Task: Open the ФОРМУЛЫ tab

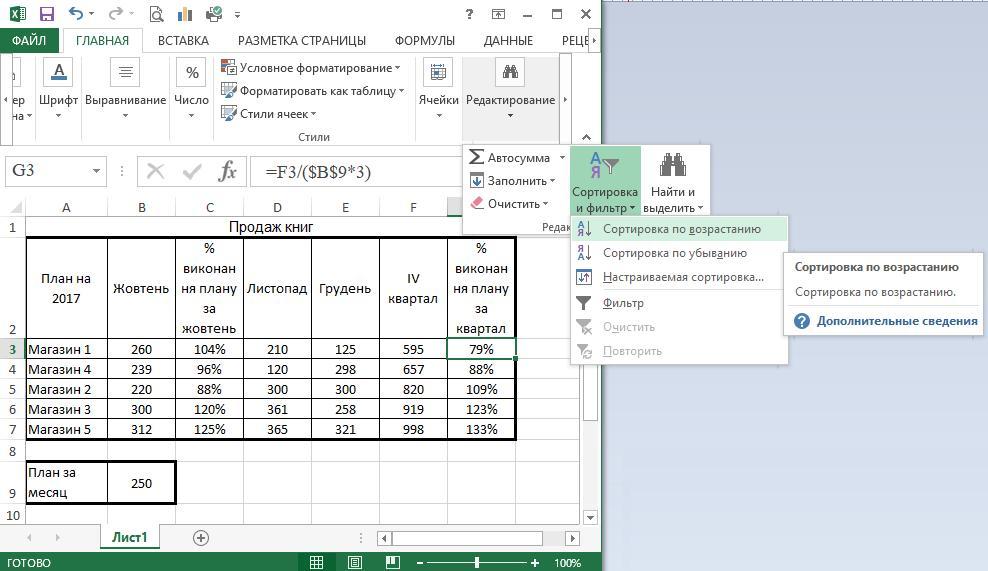Action: (x=425, y=40)
